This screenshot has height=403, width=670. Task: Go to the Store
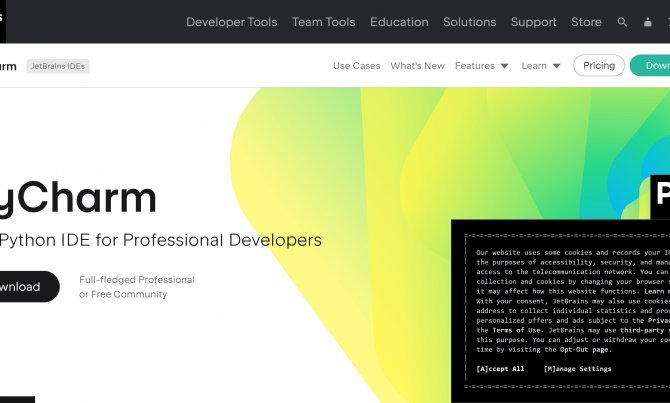point(586,22)
